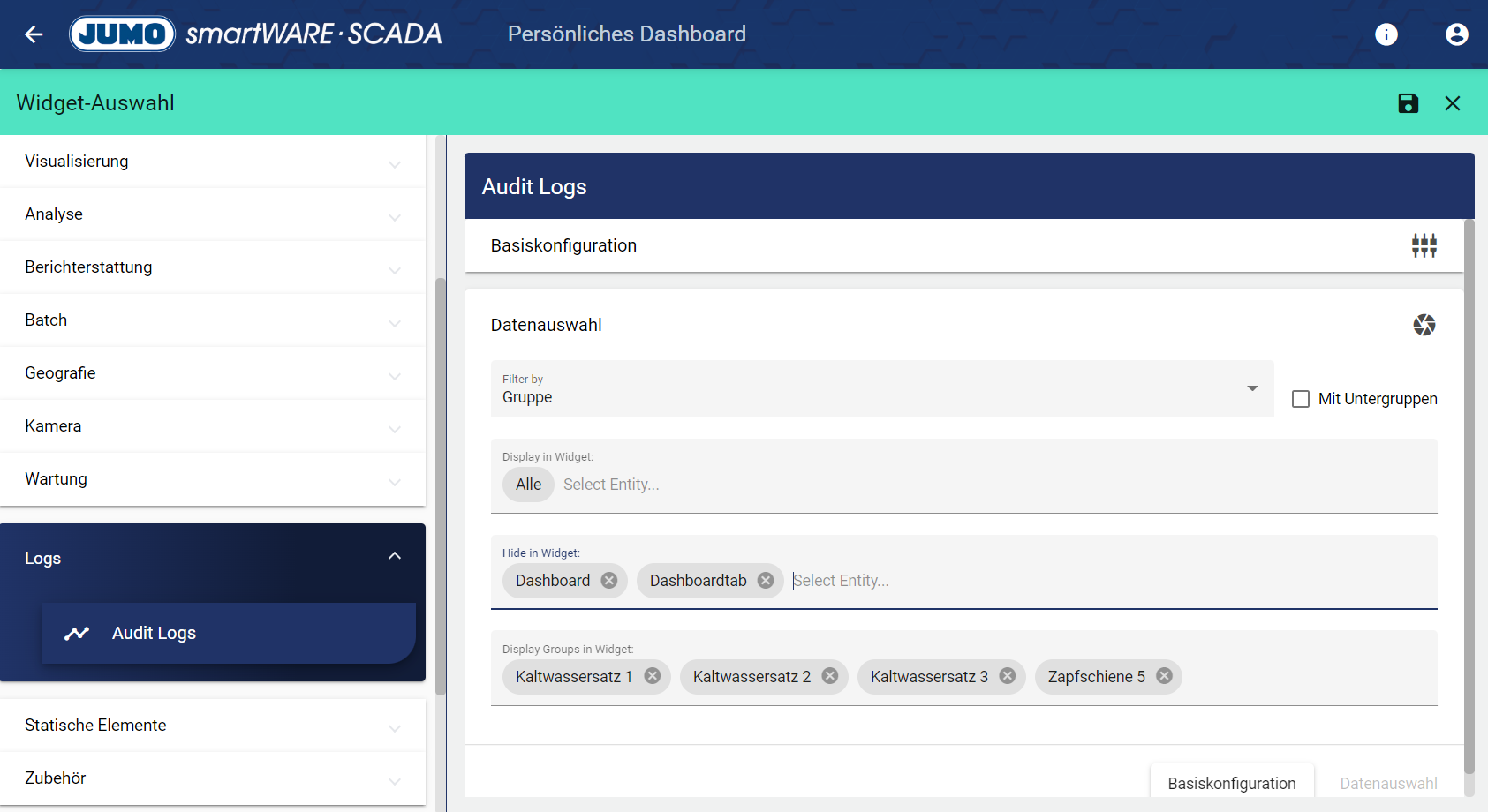Save widget selection with disk icon
Image resolution: width=1488 pixels, height=812 pixels.
1409,103
